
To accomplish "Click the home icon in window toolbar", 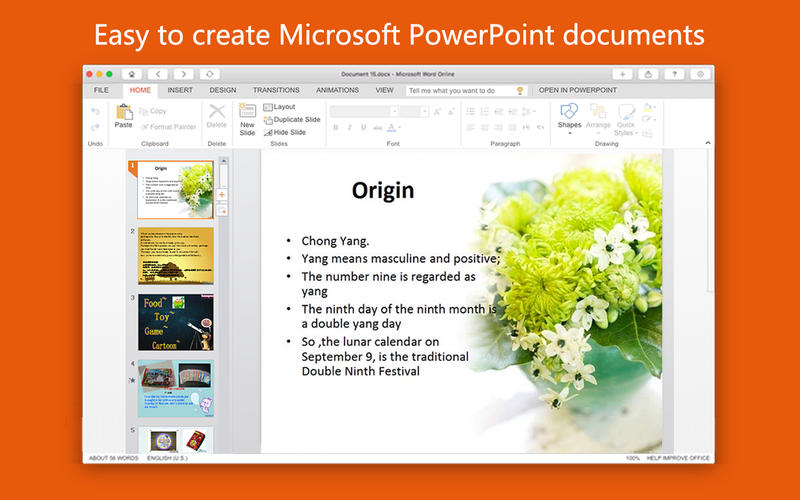I will (x=132, y=74).
